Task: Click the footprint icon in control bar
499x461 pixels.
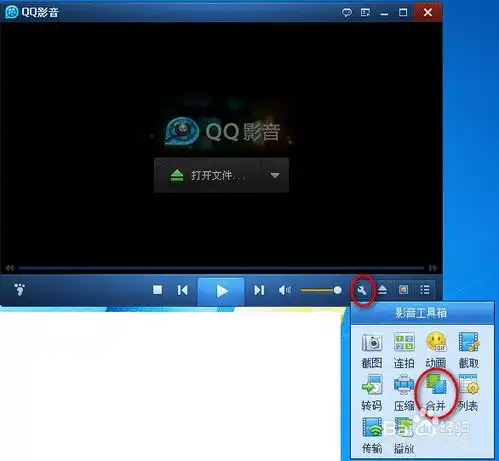Action: point(20,289)
